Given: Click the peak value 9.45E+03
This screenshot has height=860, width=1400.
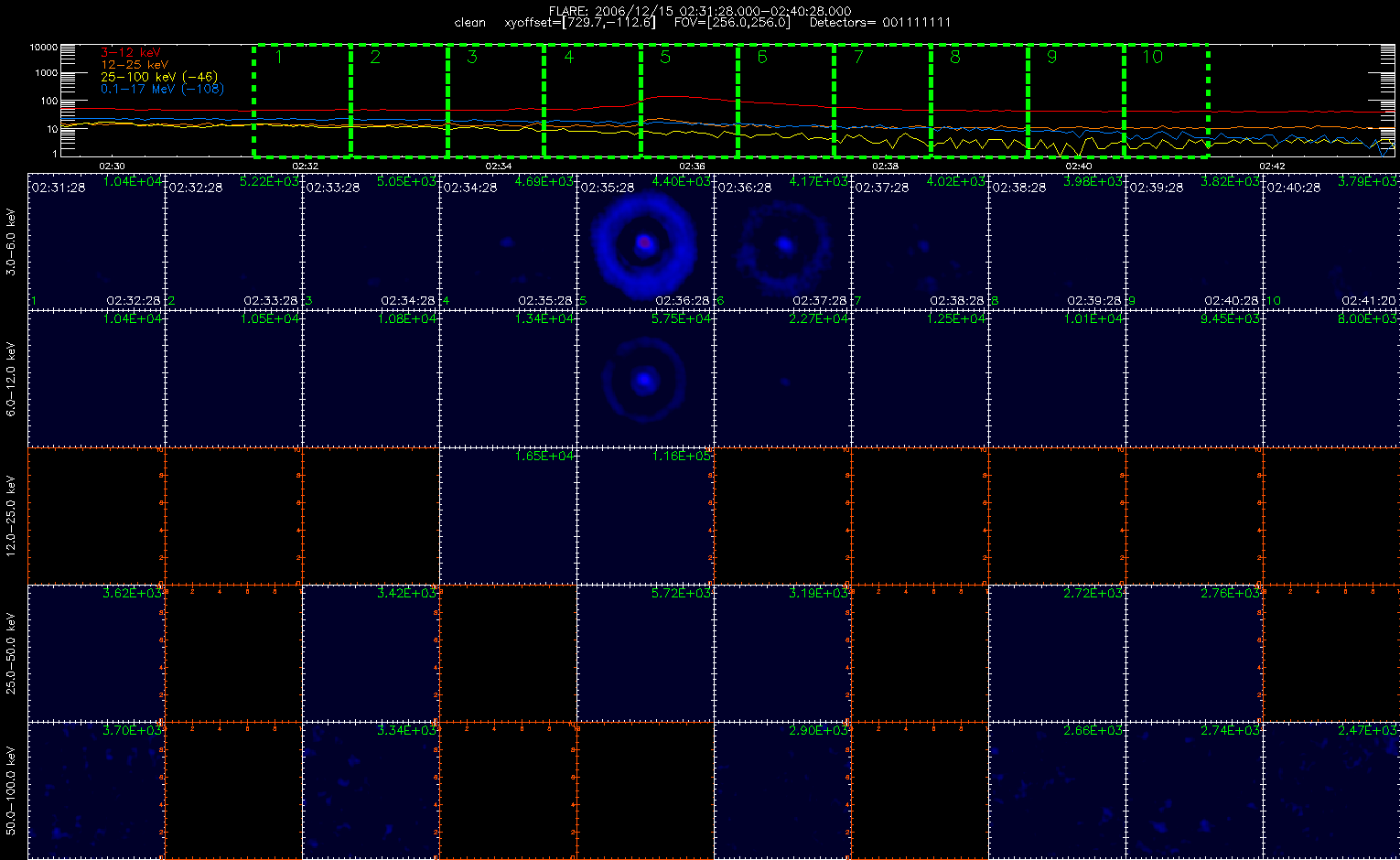Looking at the screenshot, I should coord(1231,319).
